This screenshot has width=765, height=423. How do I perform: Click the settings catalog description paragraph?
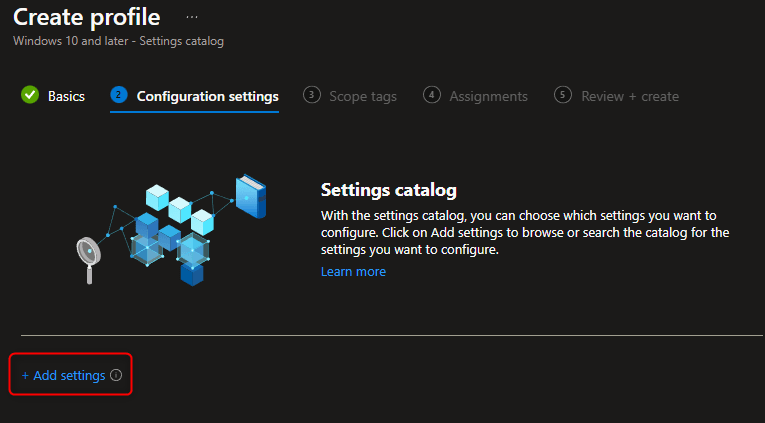525,232
